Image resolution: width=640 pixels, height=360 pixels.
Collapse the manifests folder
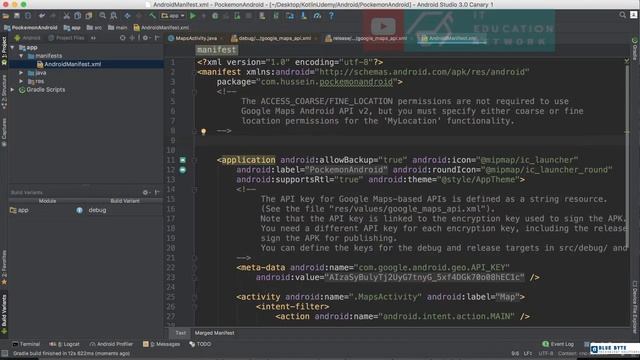(21, 56)
